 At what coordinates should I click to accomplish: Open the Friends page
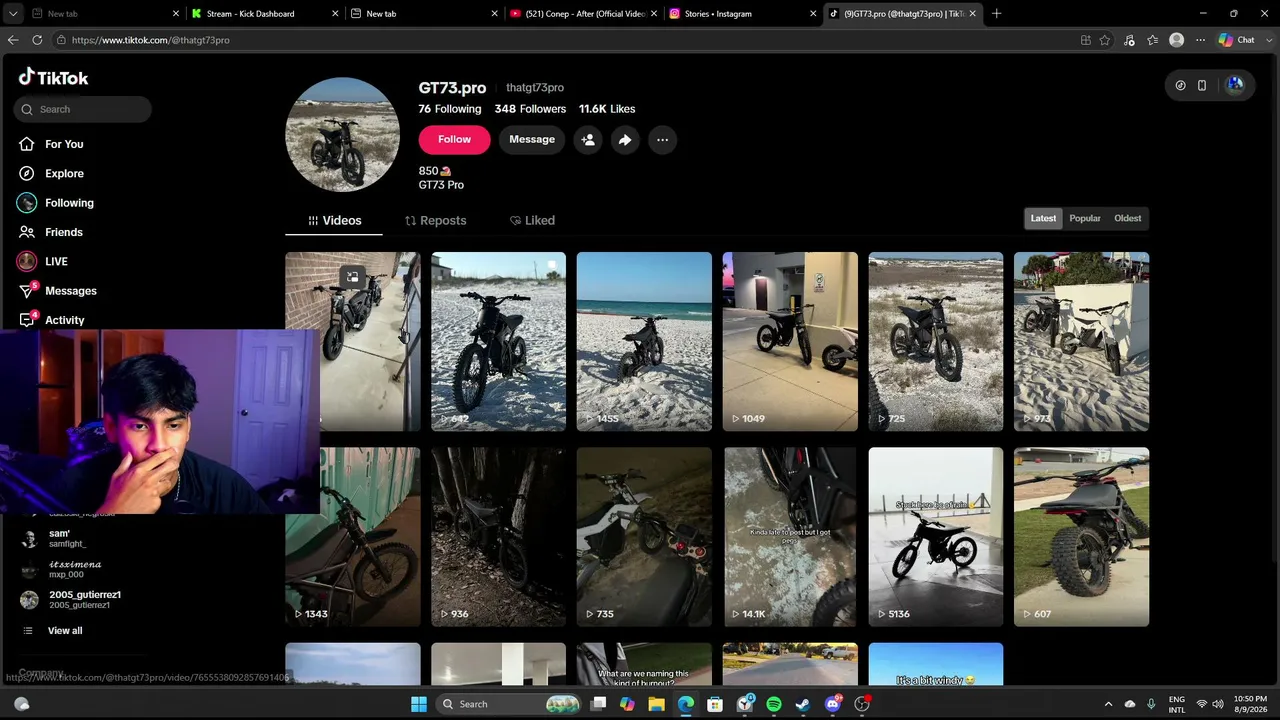52,232
